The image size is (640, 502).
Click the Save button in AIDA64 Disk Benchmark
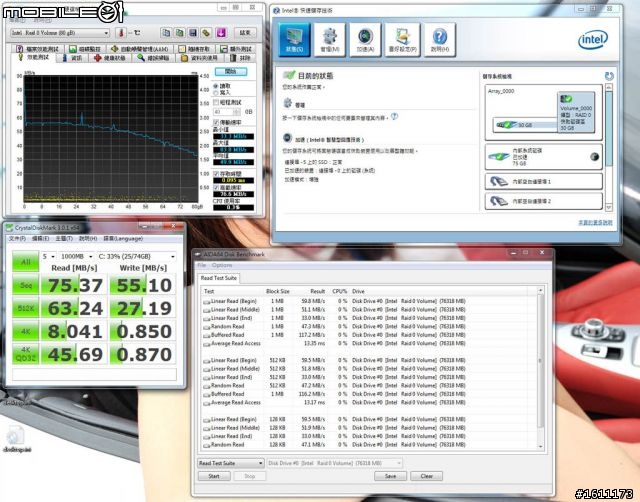tap(390, 476)
